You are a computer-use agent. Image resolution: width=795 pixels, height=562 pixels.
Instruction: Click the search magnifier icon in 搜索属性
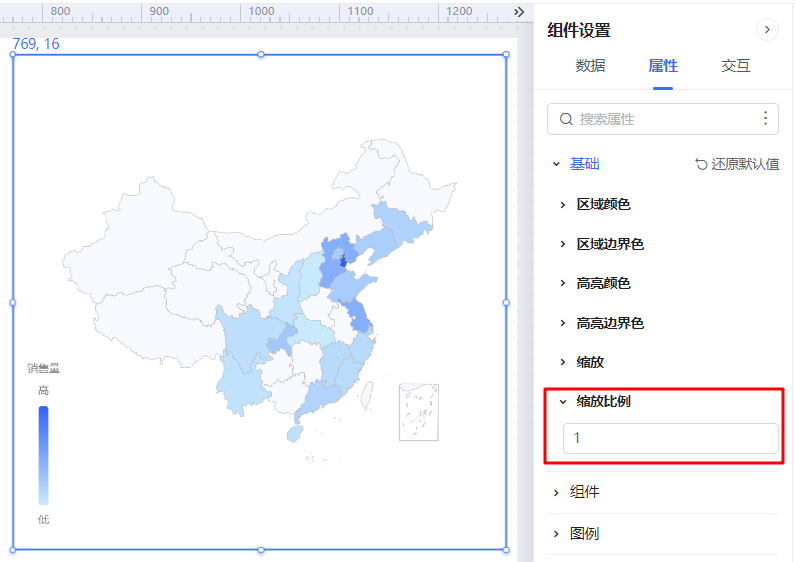point(566,119)
